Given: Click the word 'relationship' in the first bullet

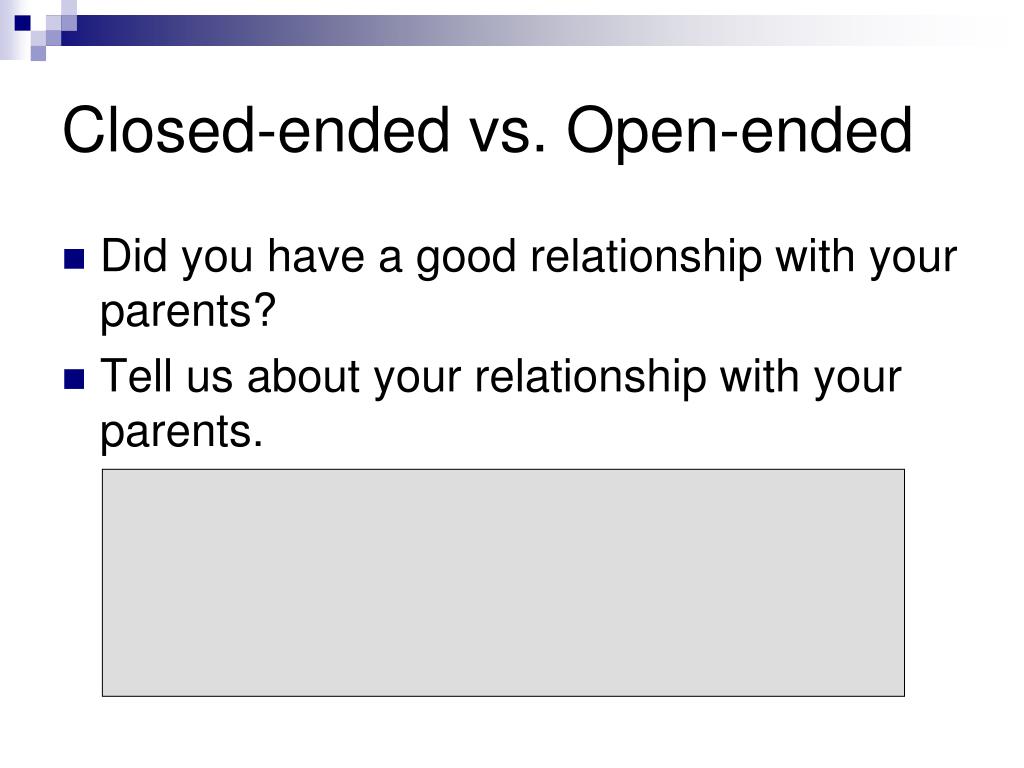Looking at the screenshot, I should [646, 257].
